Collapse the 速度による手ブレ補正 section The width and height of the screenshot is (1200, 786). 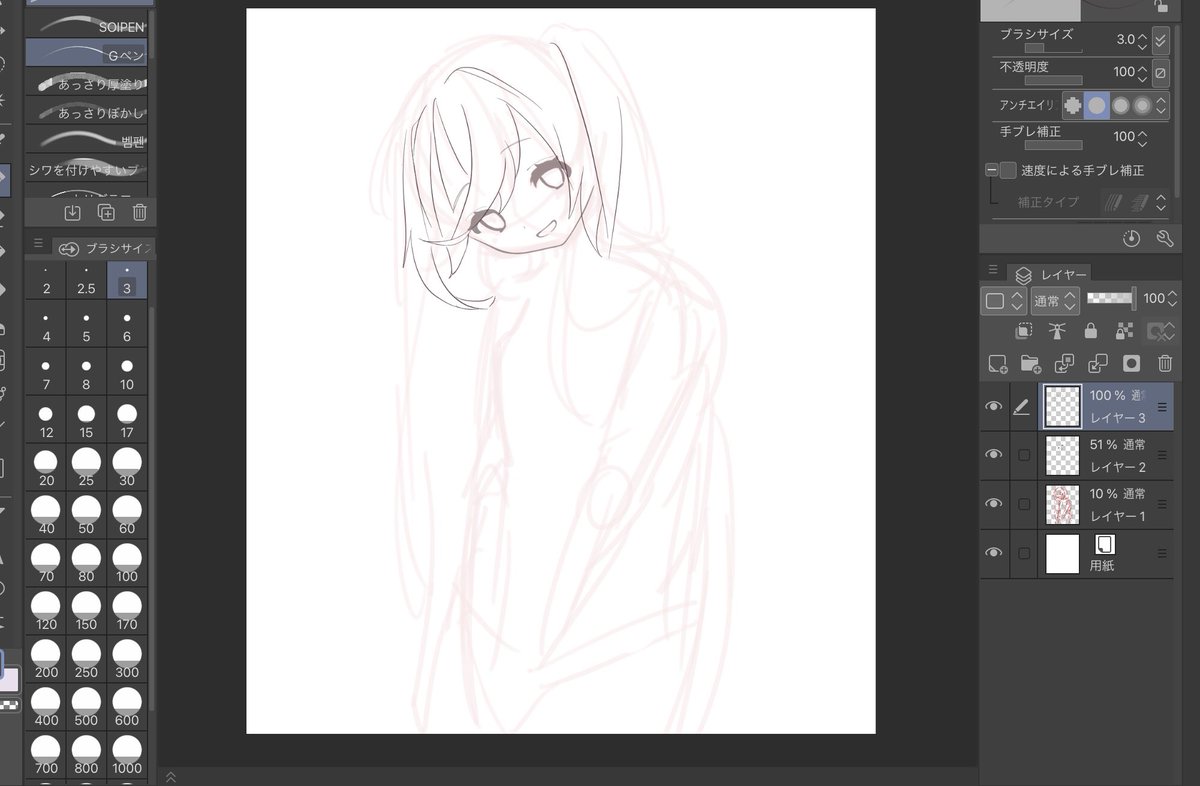tap(991, 170)
